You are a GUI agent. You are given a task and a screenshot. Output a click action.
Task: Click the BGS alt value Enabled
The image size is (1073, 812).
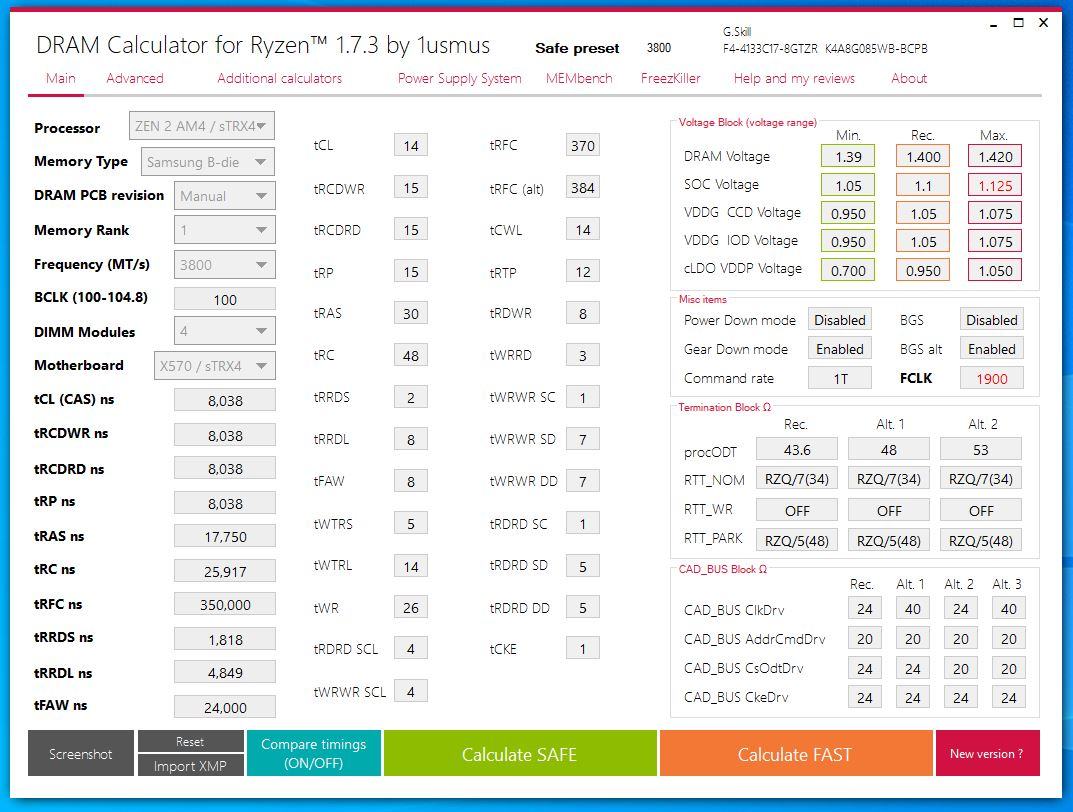point(992,349)
